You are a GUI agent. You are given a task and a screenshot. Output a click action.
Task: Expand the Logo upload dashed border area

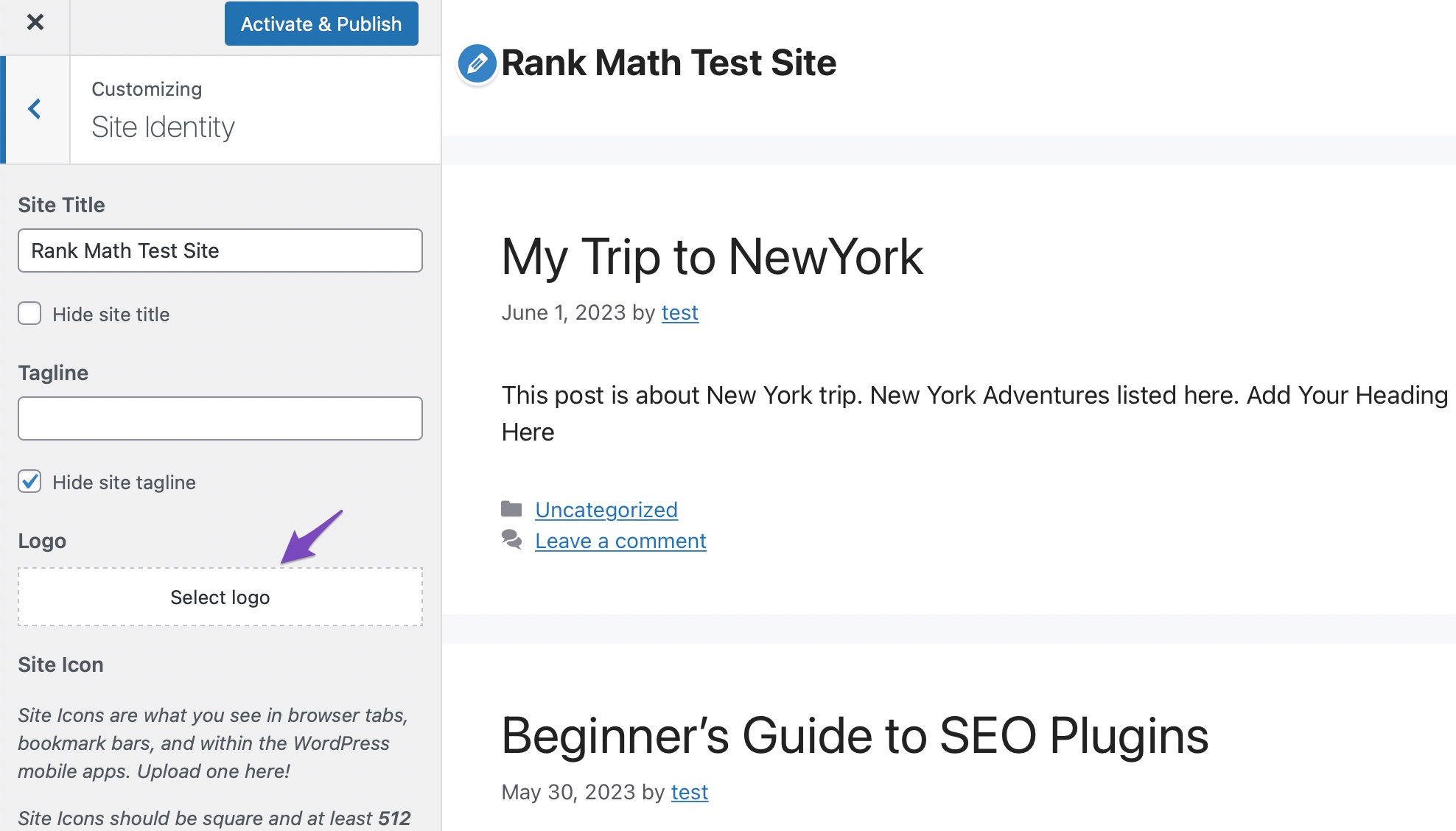220,596
